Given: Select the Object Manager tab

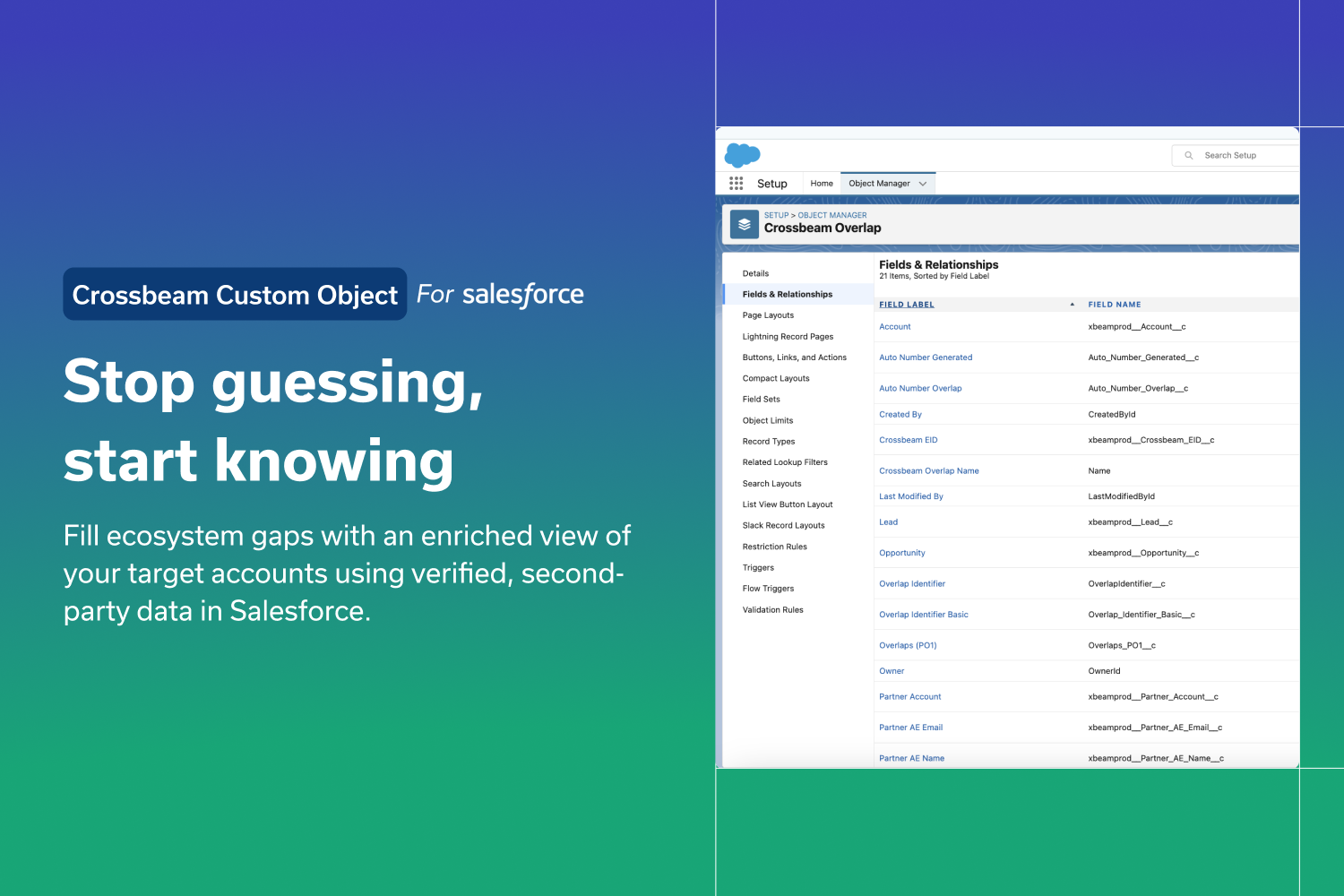Looking at the screenshot, I should tap(879, 184).
